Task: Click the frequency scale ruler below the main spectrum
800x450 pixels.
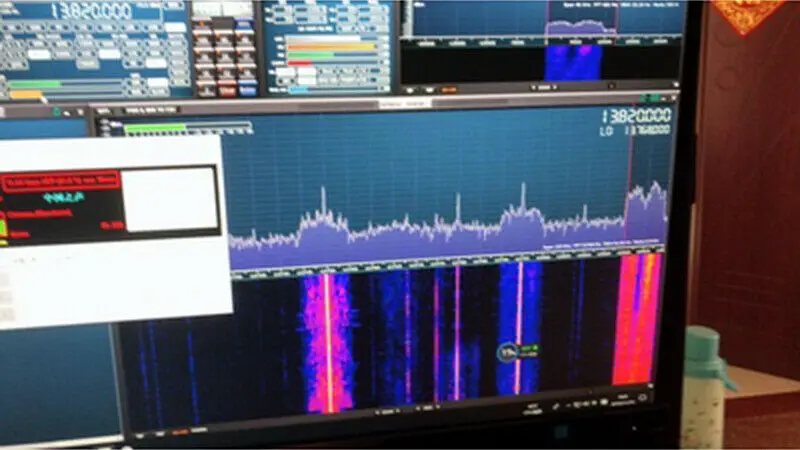Action: pos(447,262)
